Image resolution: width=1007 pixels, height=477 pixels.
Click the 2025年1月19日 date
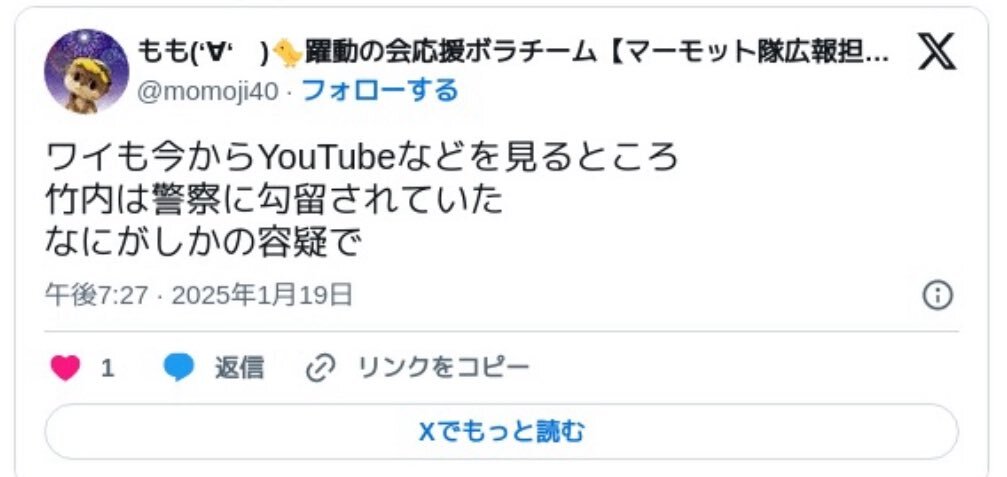(262, 295)
